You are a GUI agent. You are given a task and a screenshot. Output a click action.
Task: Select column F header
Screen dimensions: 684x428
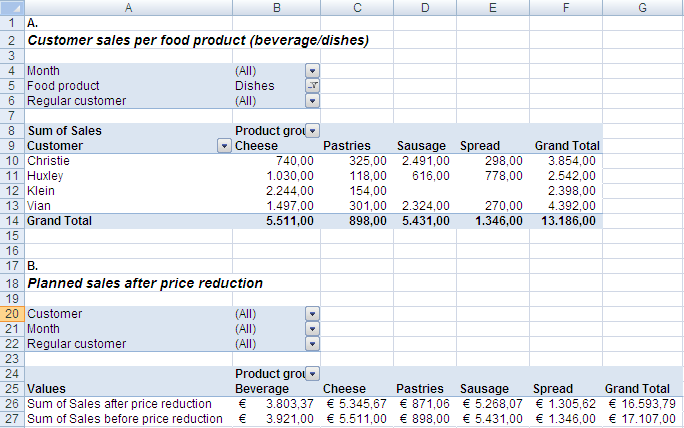click(566, 7)
